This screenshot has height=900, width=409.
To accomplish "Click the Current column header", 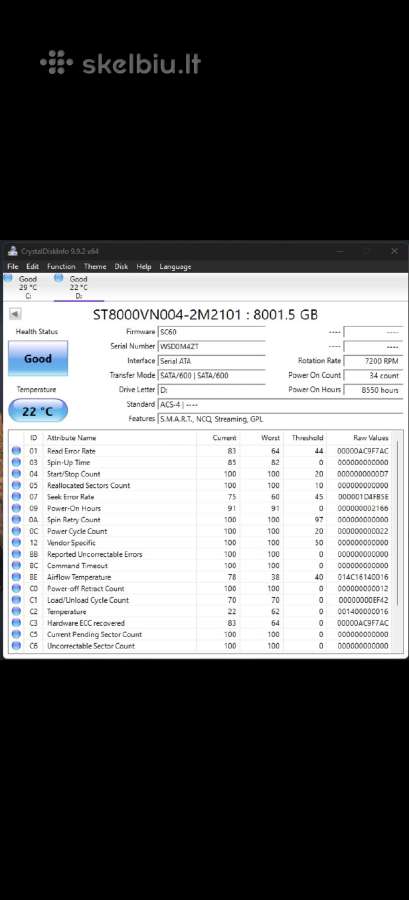I will 224,437.
